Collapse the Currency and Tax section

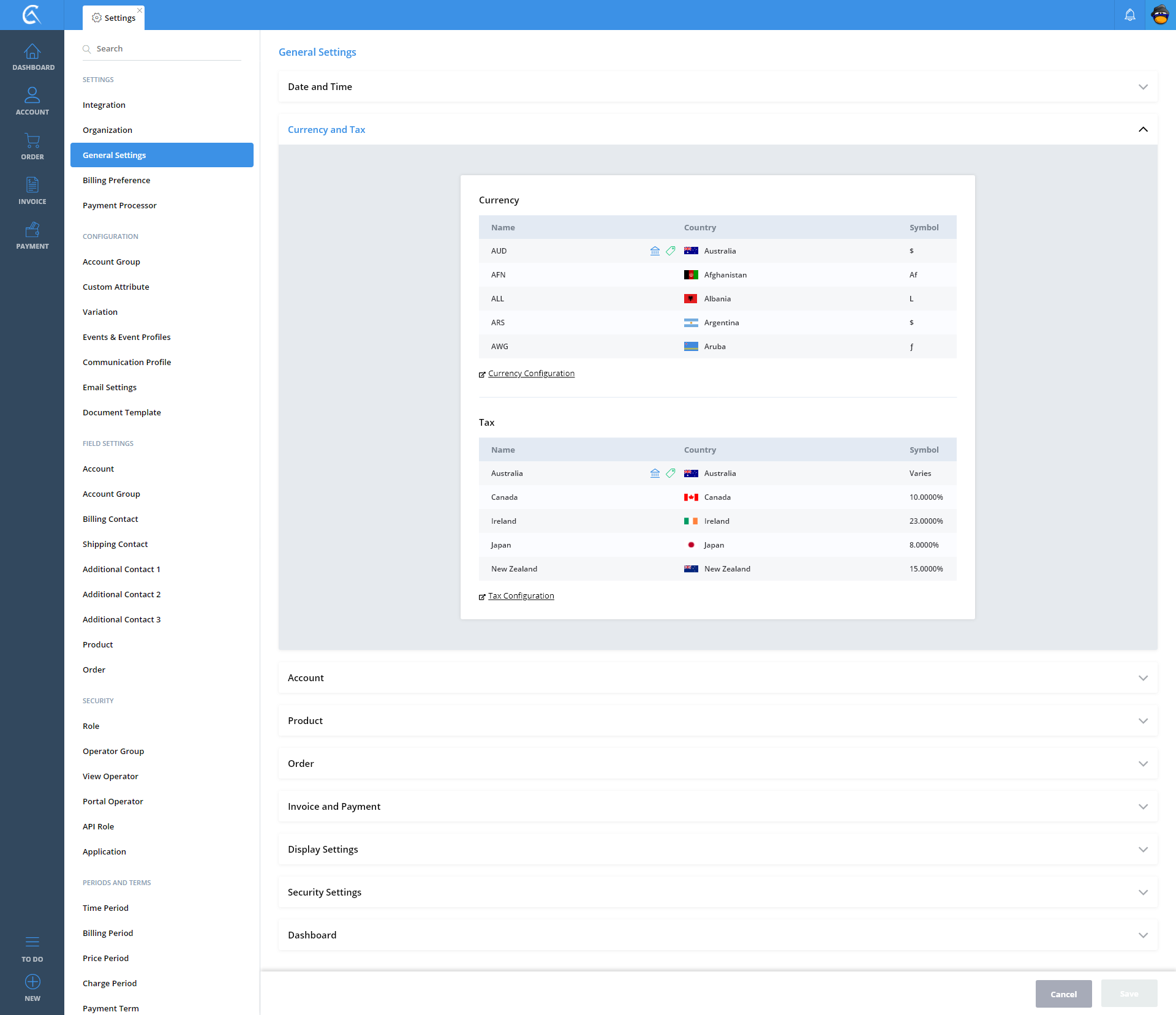(x=1143, y=130)
